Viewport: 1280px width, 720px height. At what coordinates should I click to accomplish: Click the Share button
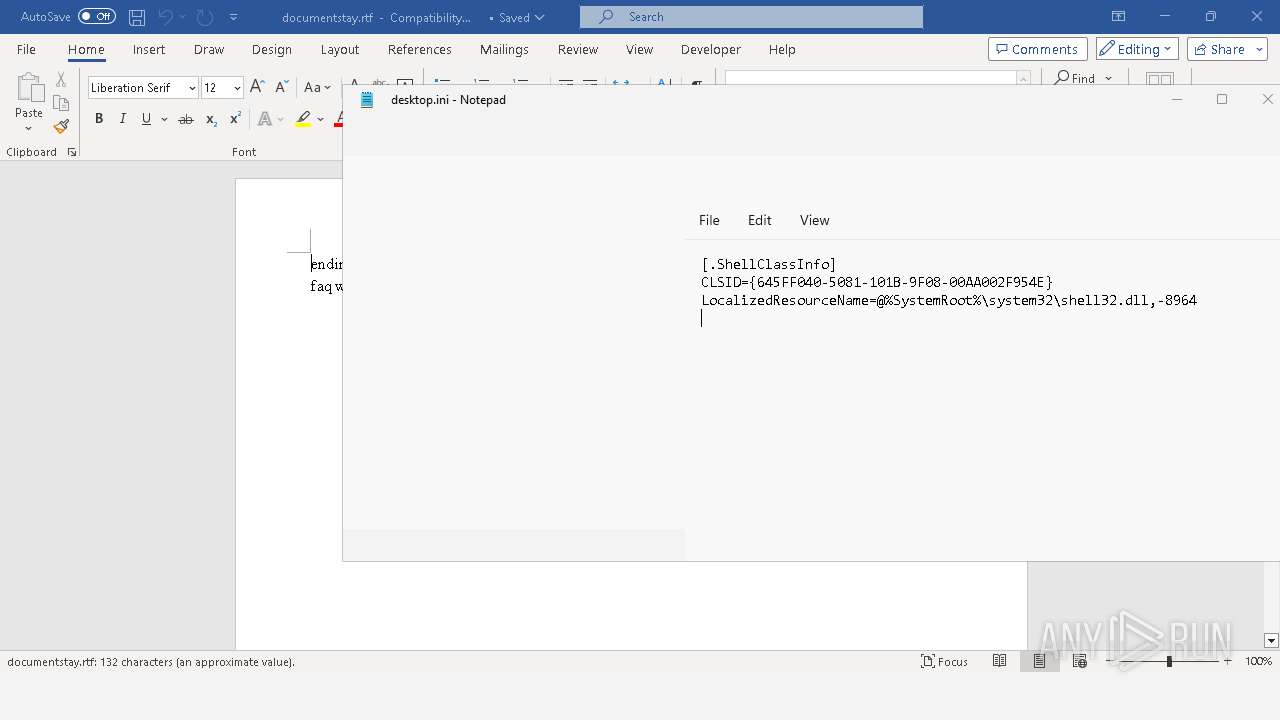[x=1218, y=49]
